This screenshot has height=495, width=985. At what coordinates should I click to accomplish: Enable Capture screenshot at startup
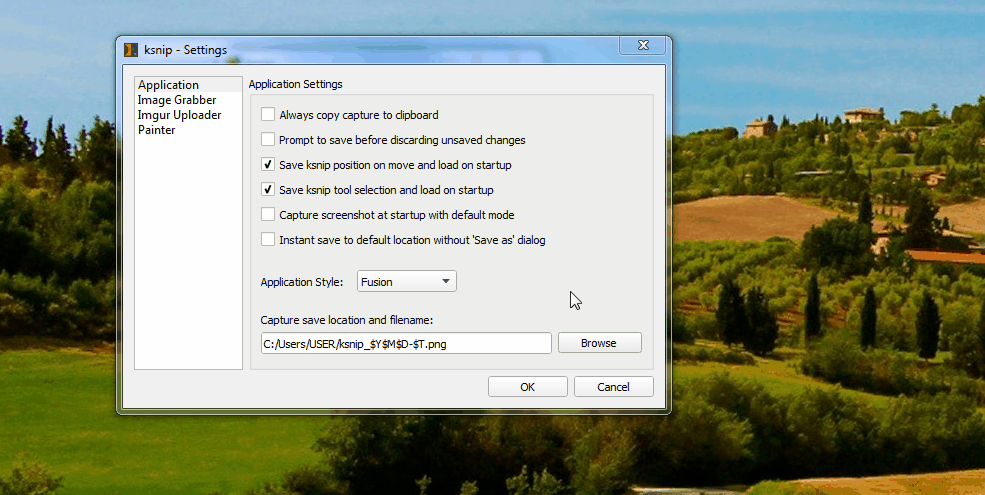(x=268, y=215)
